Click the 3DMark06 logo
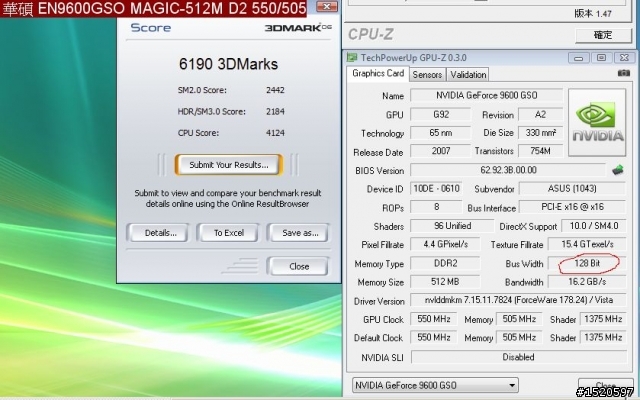 298,28
